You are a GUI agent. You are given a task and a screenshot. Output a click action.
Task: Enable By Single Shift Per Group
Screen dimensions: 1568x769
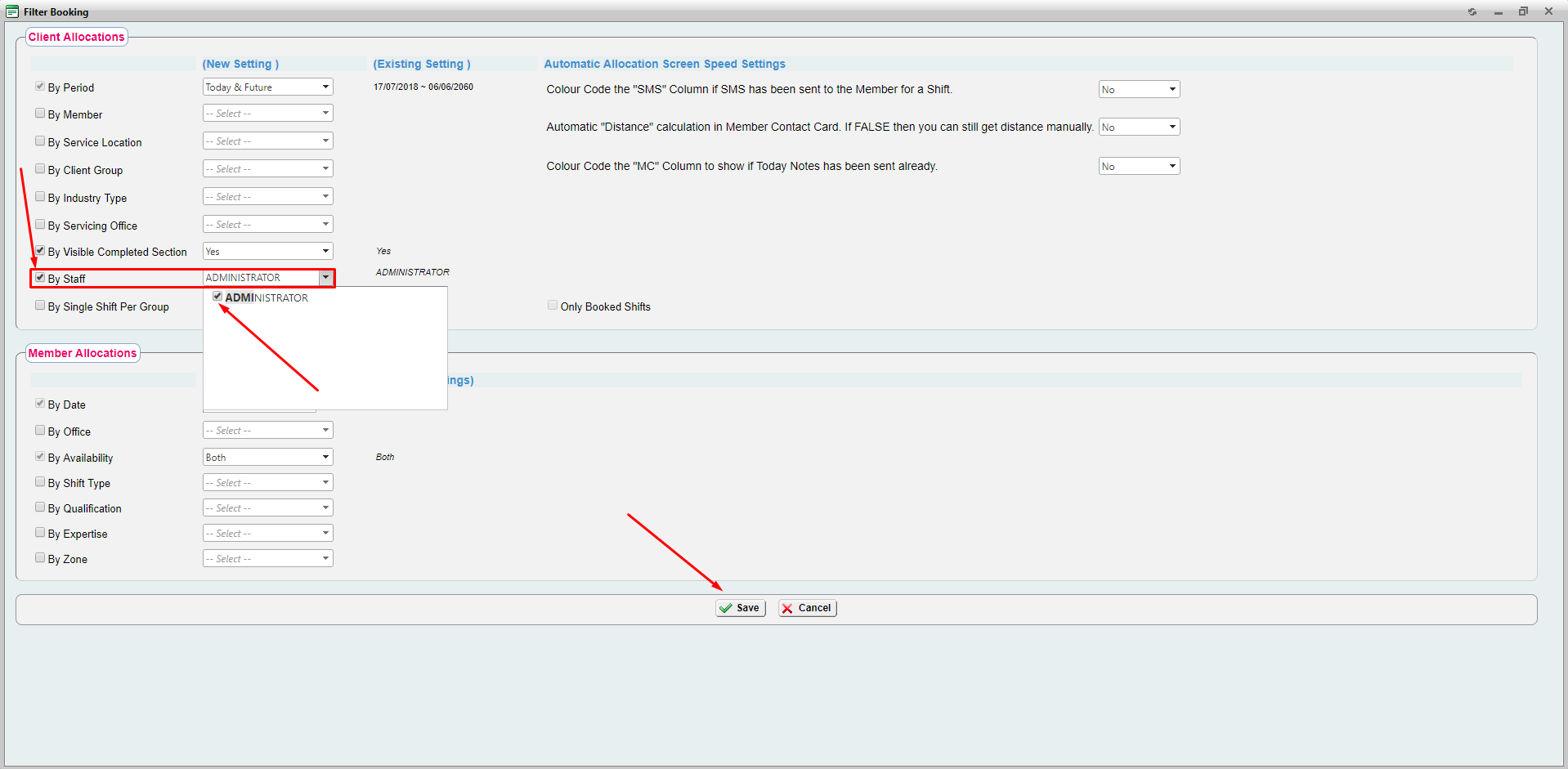(x=40, y=306)
